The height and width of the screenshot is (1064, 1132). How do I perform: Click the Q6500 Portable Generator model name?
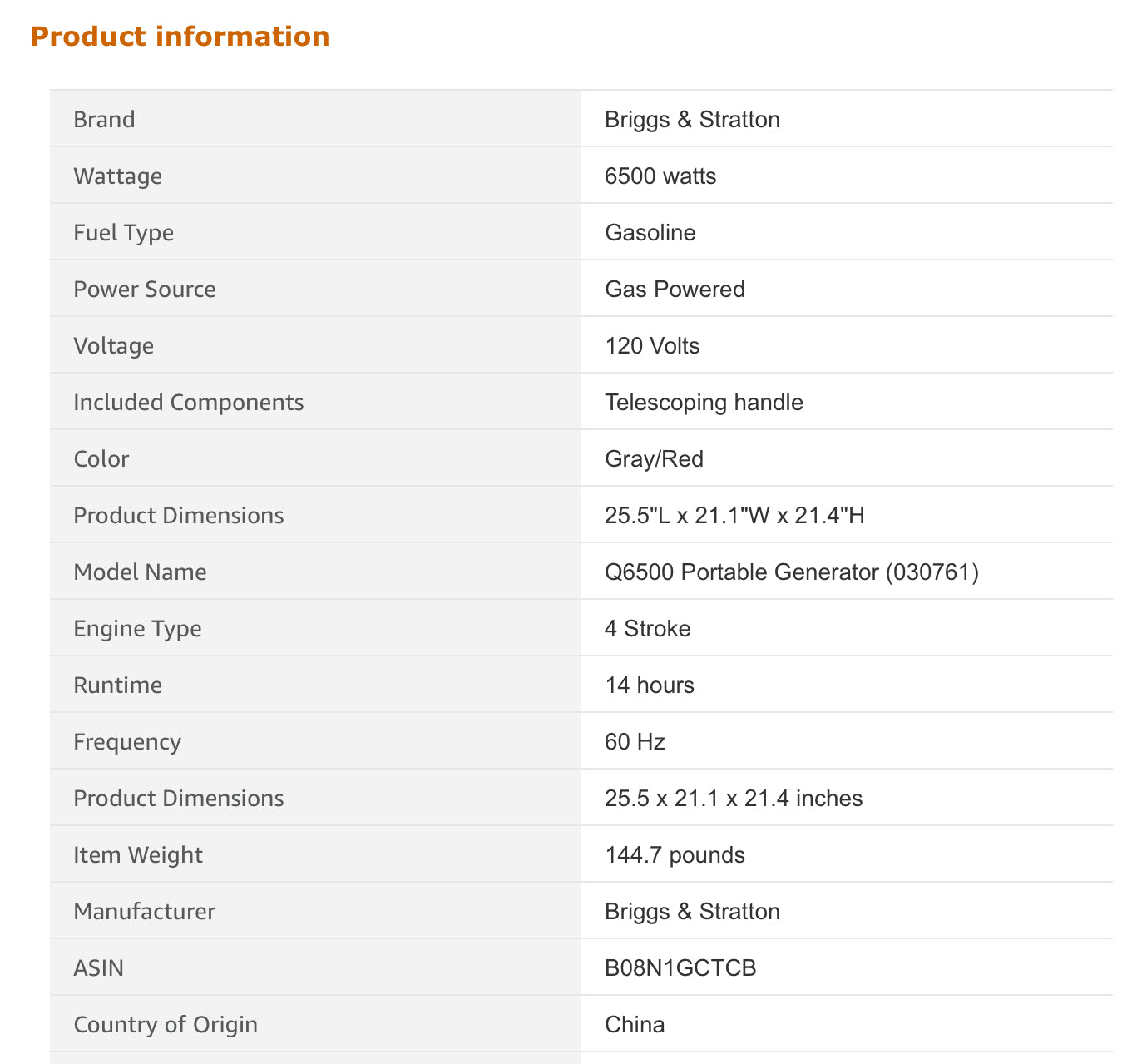[791, 572]
